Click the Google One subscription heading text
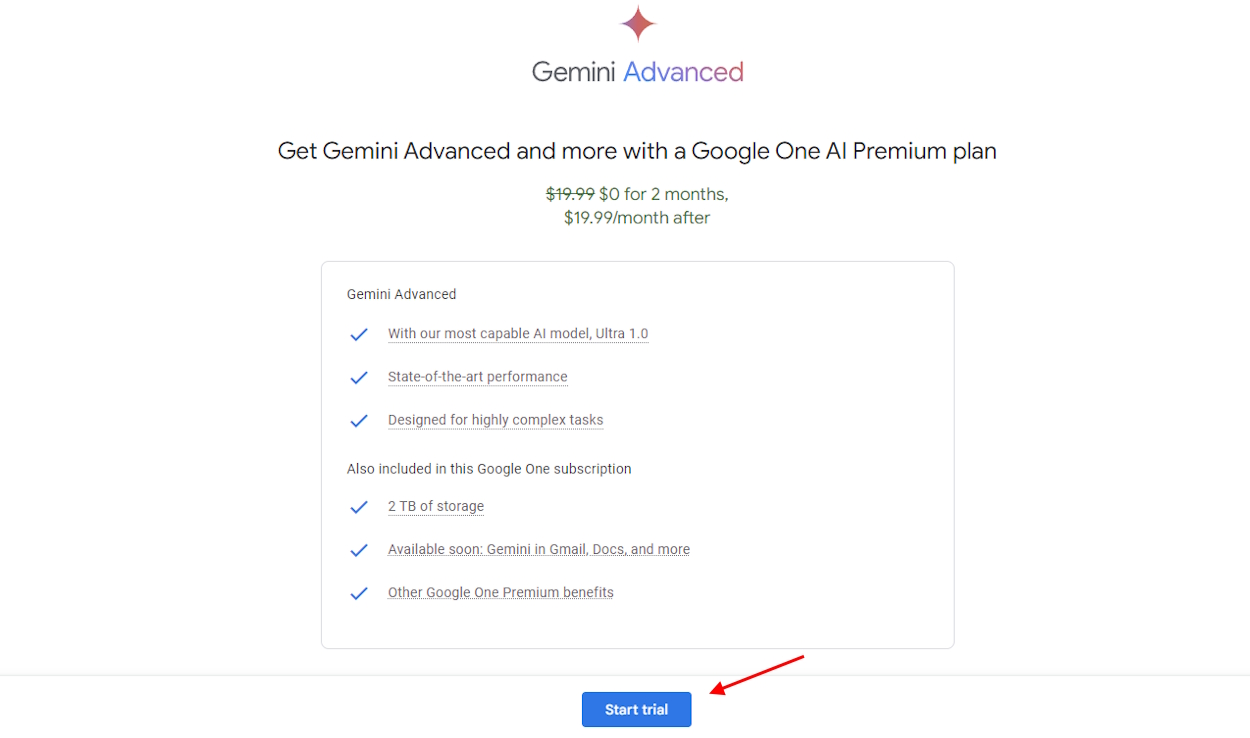This screenshot has height=738, width=1250. tap(489, 468)
